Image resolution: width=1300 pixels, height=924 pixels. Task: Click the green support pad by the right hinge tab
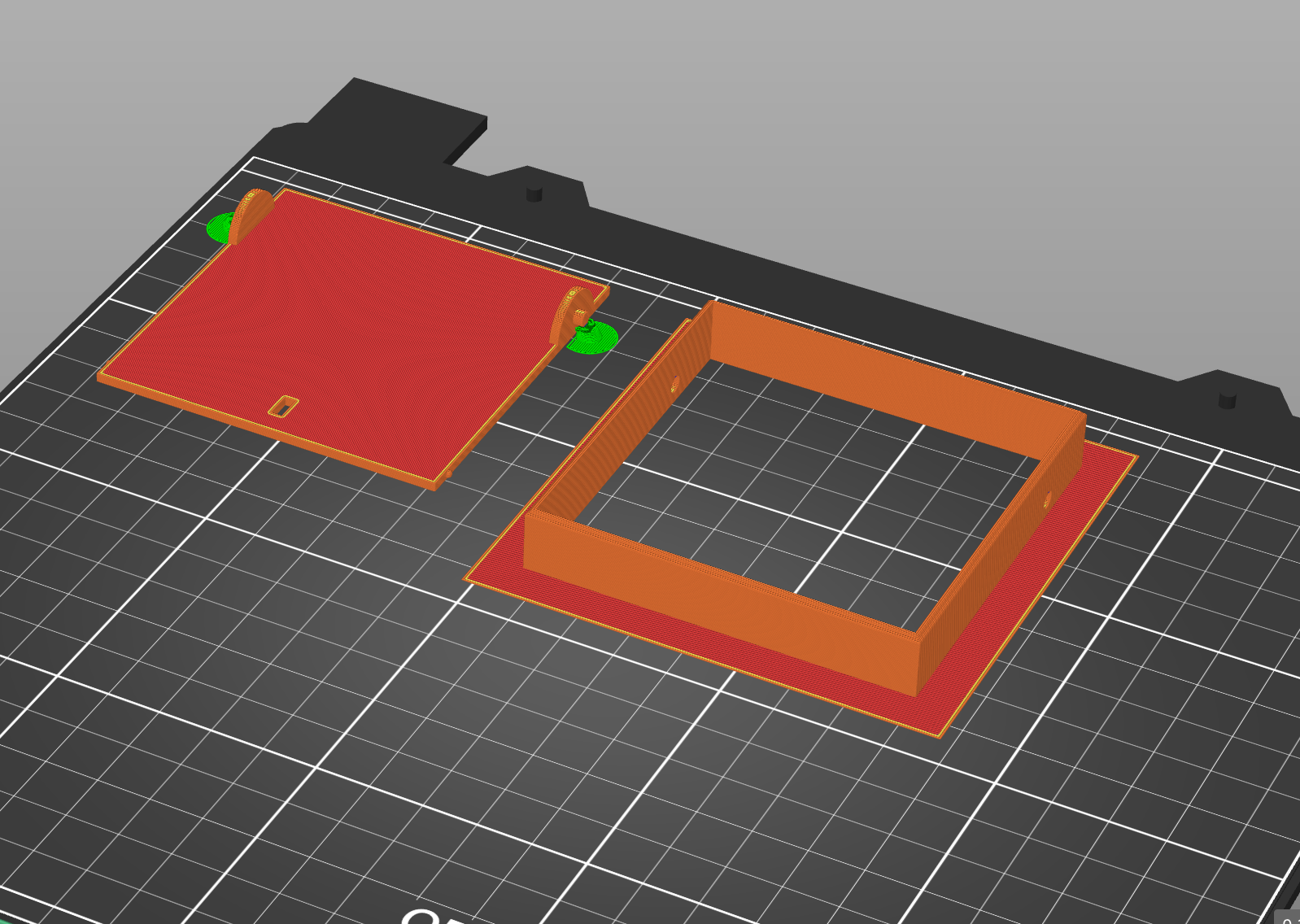(594, 337)
